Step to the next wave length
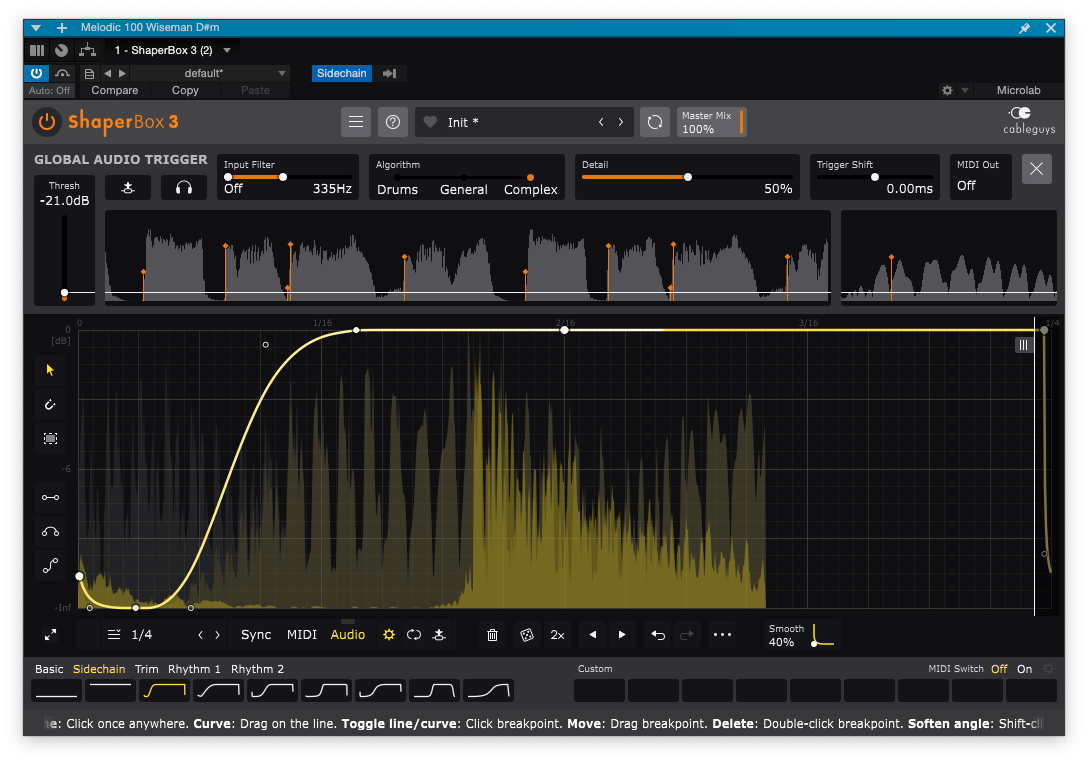Viewport: 1088px width, 763px height. tap(217, 635)
